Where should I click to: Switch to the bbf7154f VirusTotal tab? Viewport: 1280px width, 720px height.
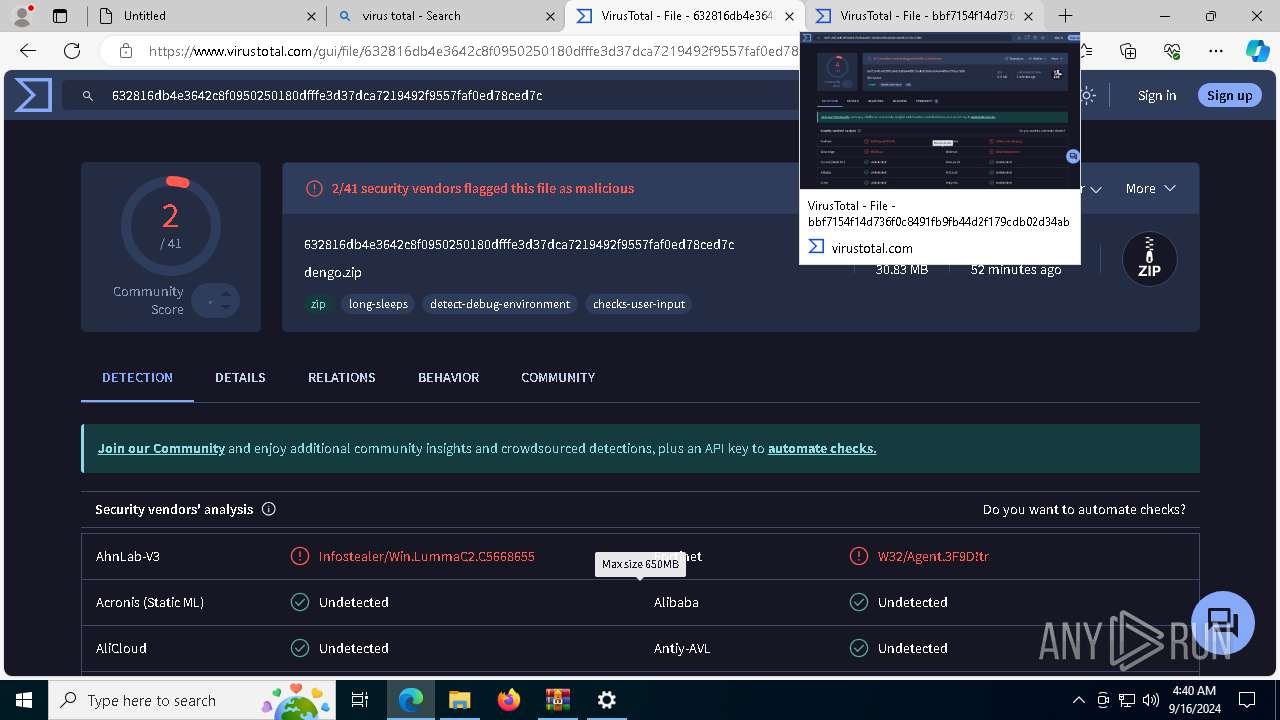(x=923, y=16)
